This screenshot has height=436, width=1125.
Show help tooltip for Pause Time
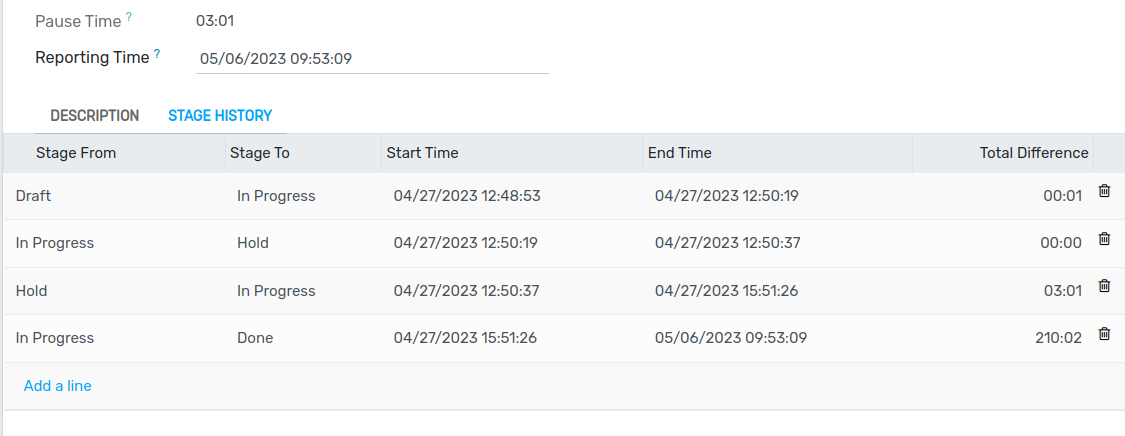[129, 17]
